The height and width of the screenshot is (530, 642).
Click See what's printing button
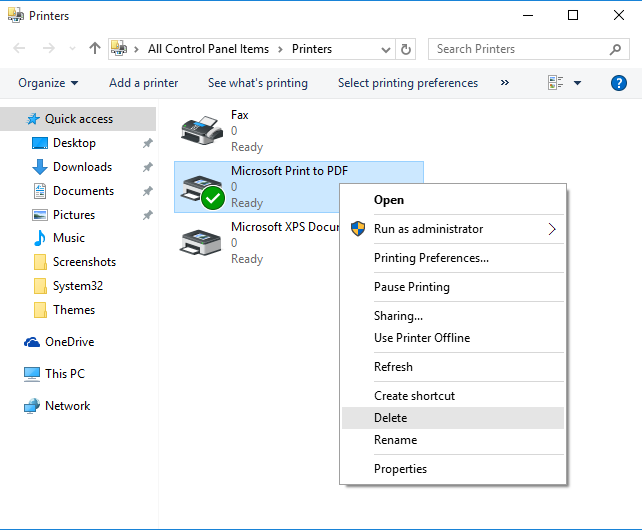coord(258,83)
